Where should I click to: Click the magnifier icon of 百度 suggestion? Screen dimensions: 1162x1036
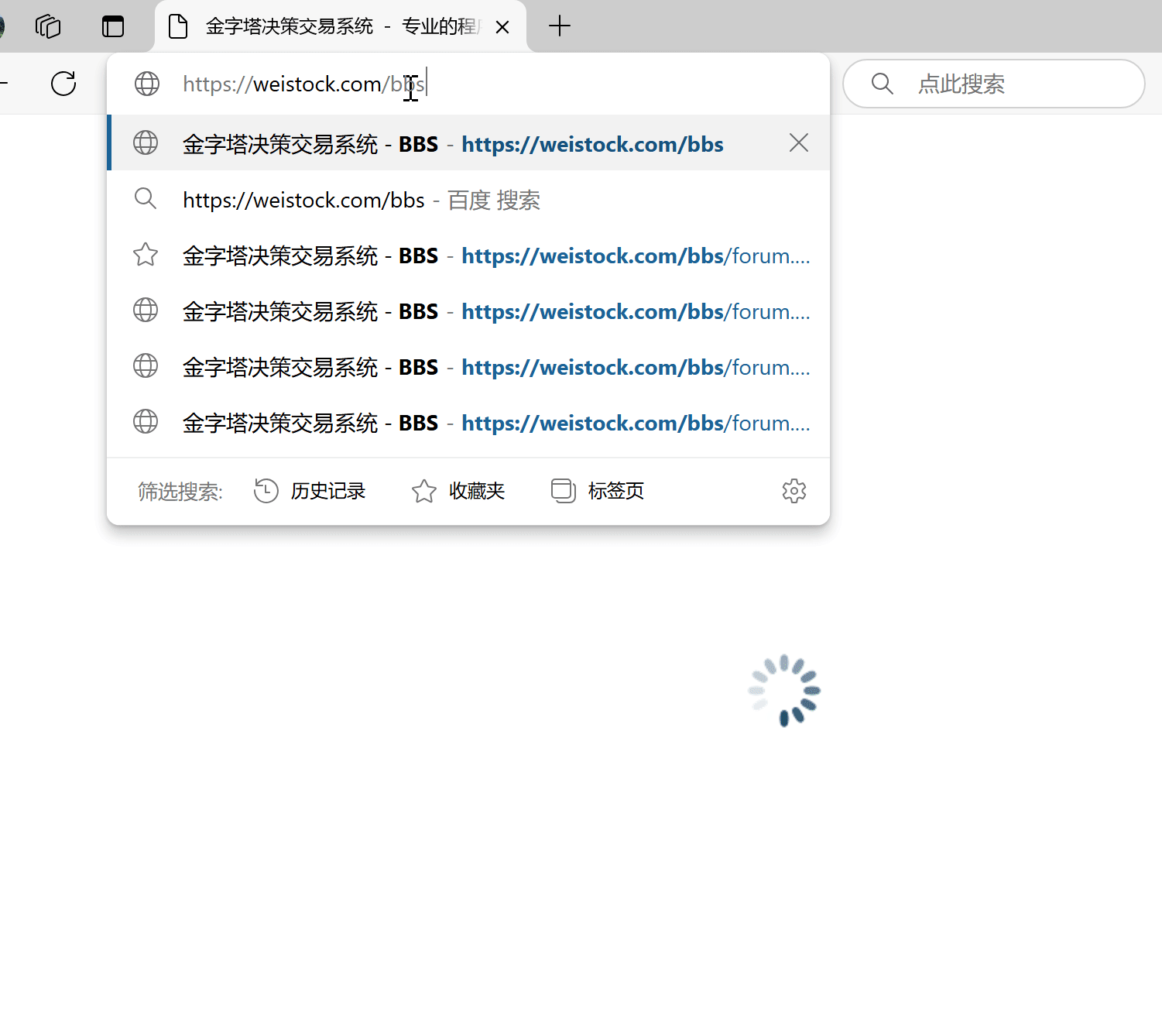tap(146, 199)
